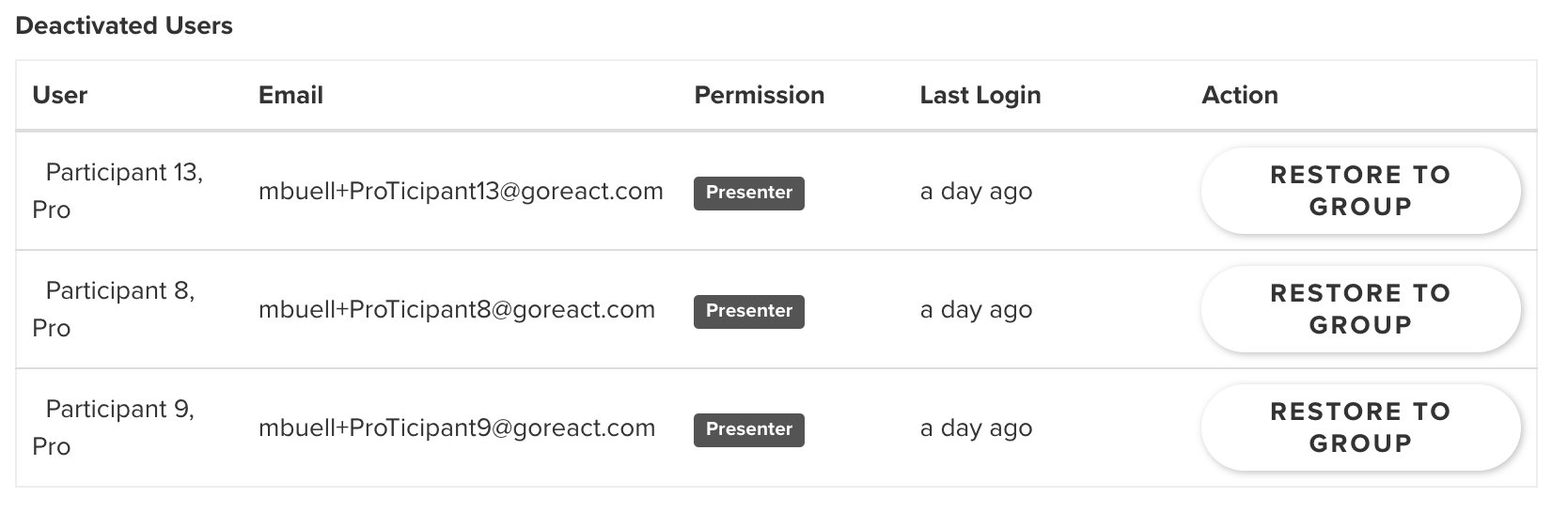The width and height of the screenshot is (1568, 513).
Task: Restore Participant 8 to group
Action: click(1360, 309)
